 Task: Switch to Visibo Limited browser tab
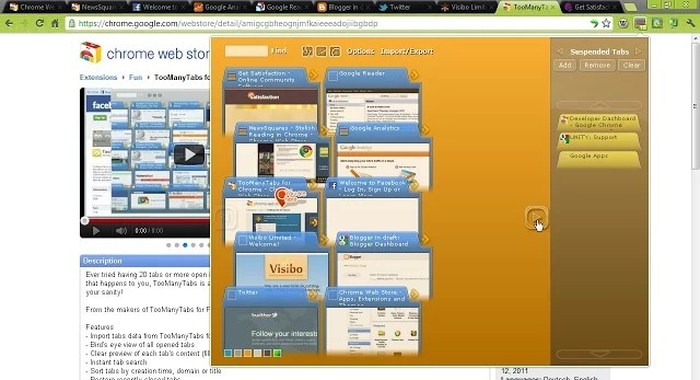(x=467, y=7)
